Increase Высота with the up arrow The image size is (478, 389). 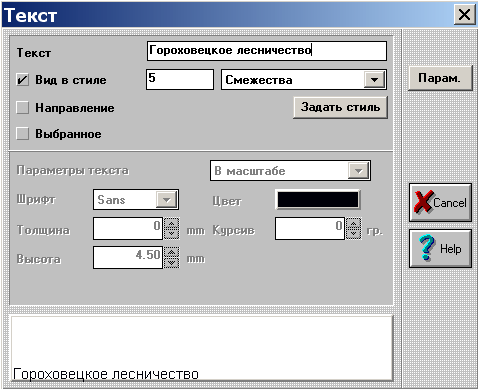pos(172,252)
